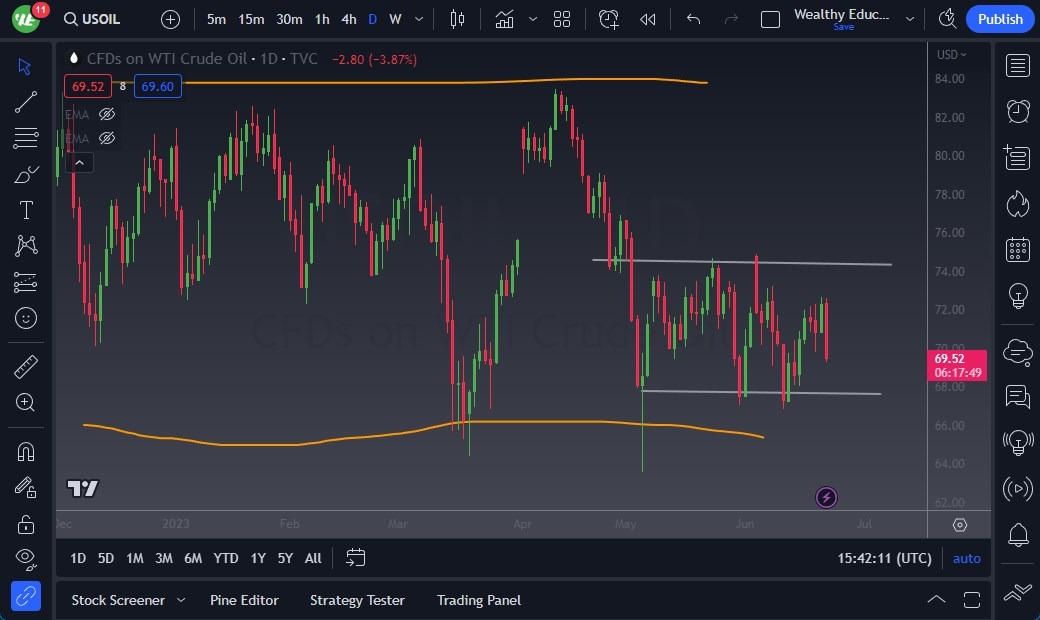
Task: Toggle auto scale on price axis
Action: point(966,558)
